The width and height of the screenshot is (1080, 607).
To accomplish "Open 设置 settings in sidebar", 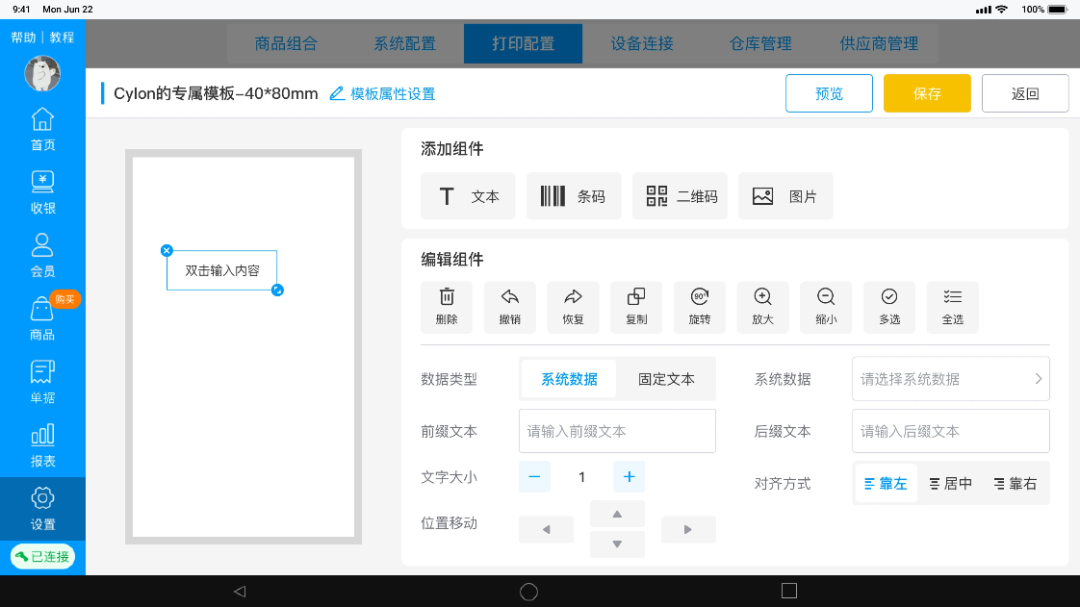I will click(42, 509).
